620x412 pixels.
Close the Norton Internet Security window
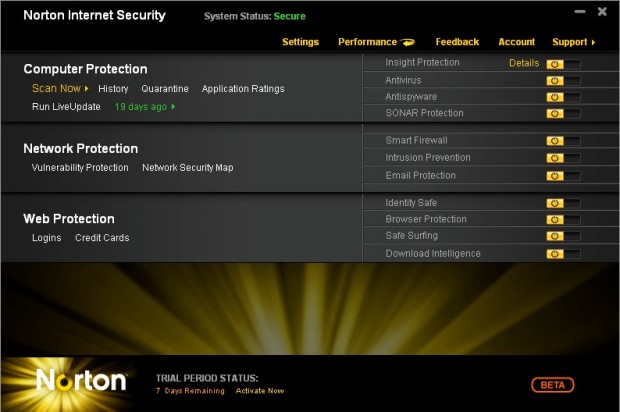(x=602, y=11)
